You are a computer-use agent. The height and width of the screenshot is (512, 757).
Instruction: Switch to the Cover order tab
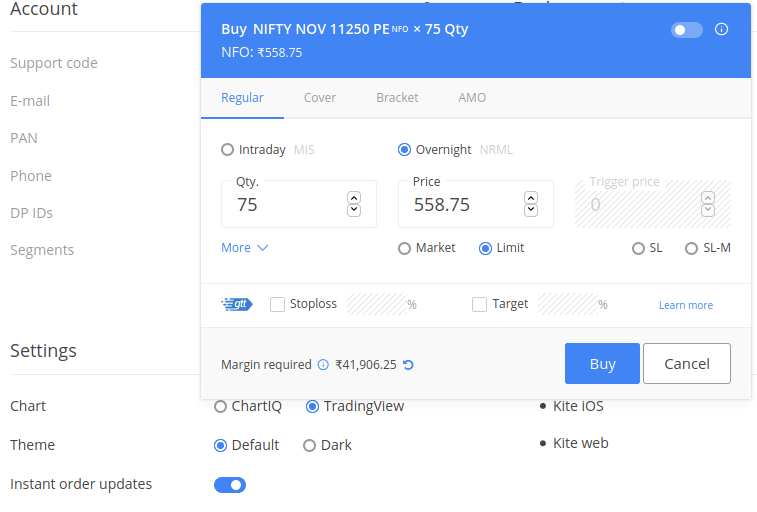[320, 98]
